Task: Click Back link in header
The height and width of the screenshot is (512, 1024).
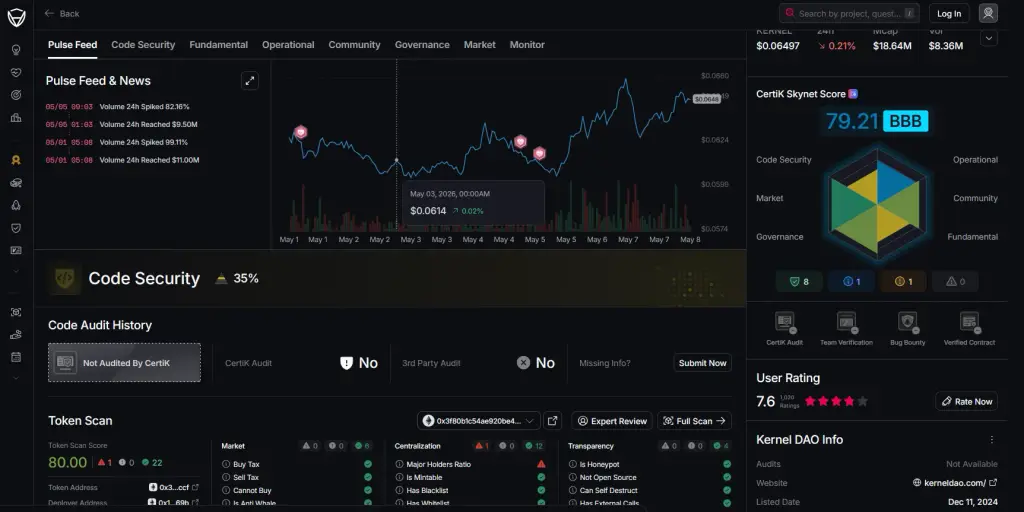Action: coord(61,13)
